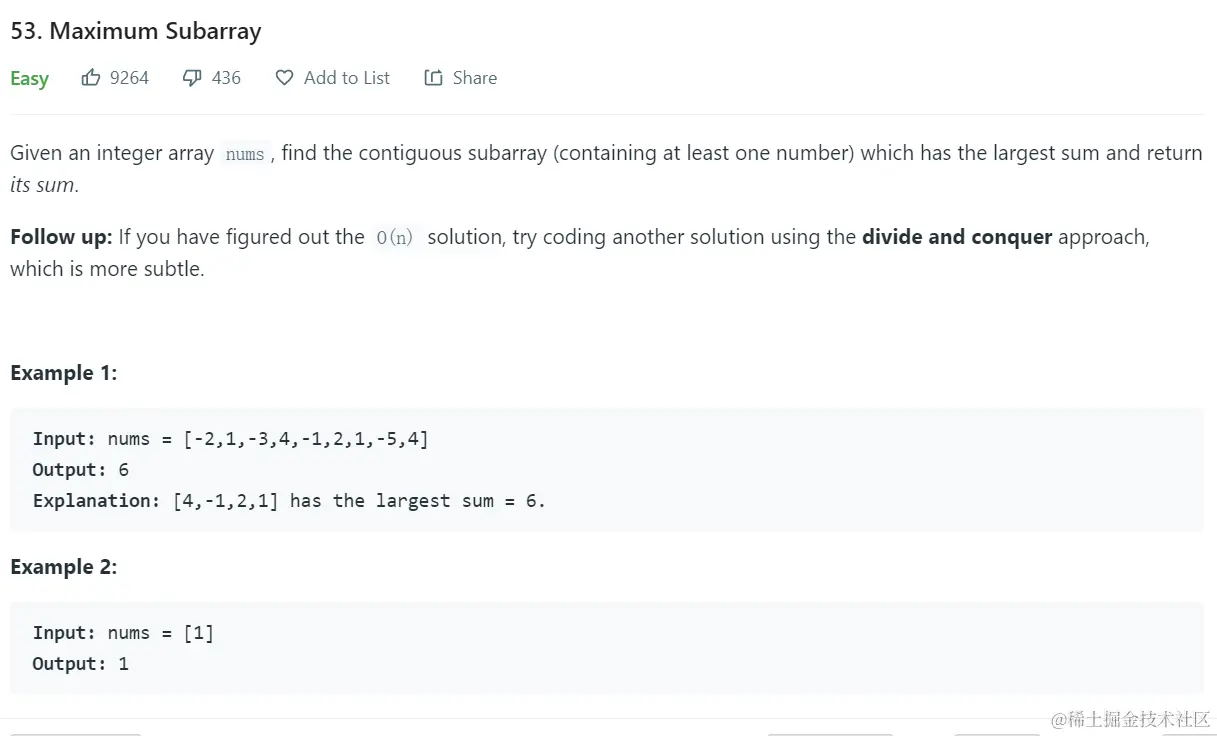
Task: Click the Share arrow icon
Action: (x=433, y=77)
